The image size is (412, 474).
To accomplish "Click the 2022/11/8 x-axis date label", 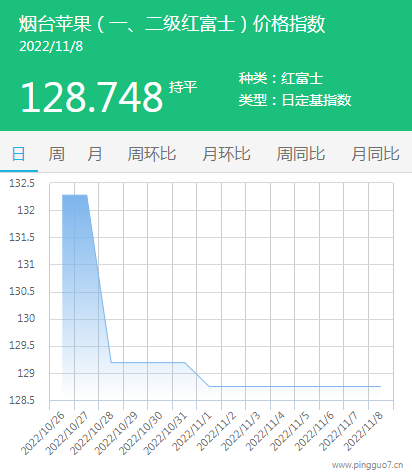I will click(363, 432).
